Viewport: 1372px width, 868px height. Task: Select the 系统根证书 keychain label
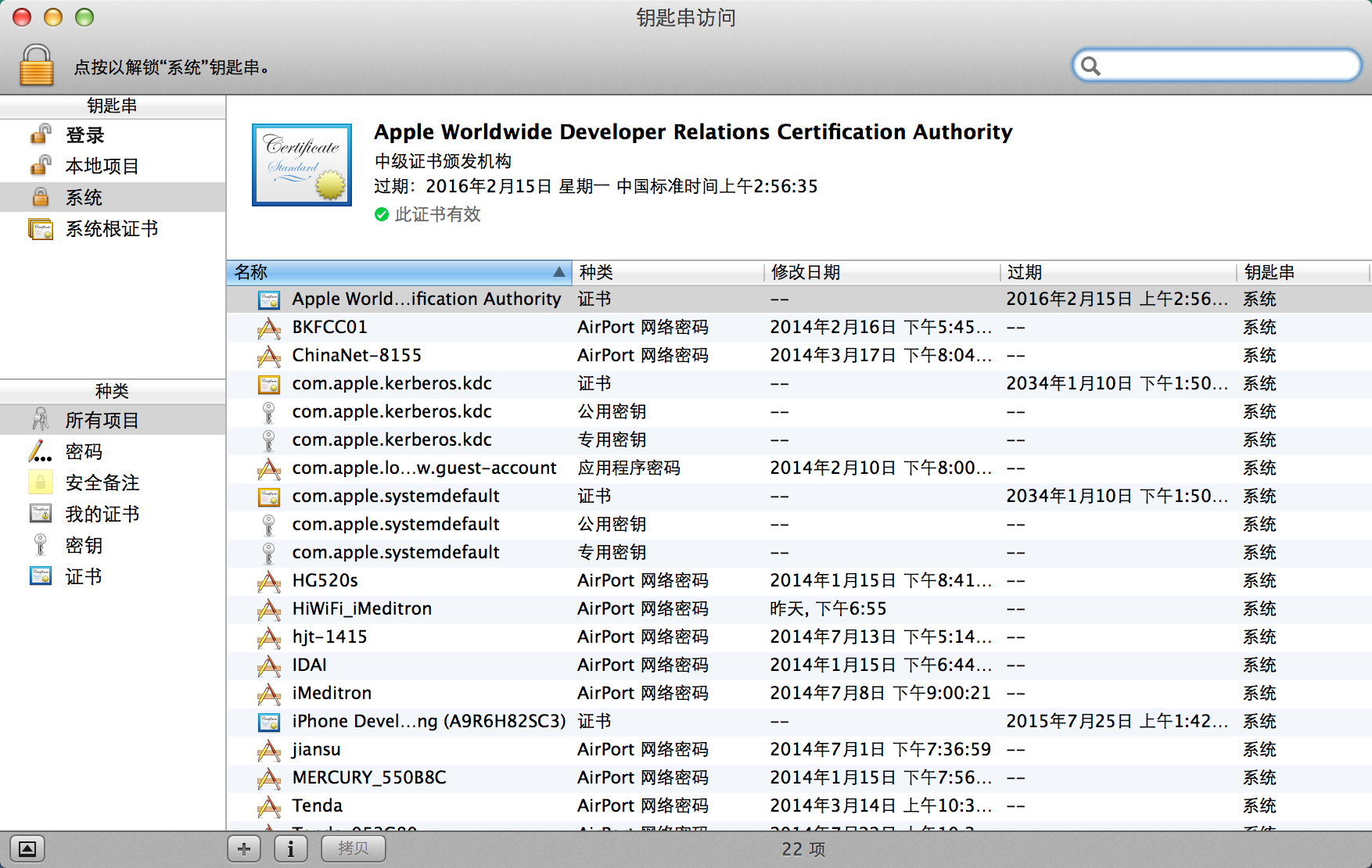point(112,229)
